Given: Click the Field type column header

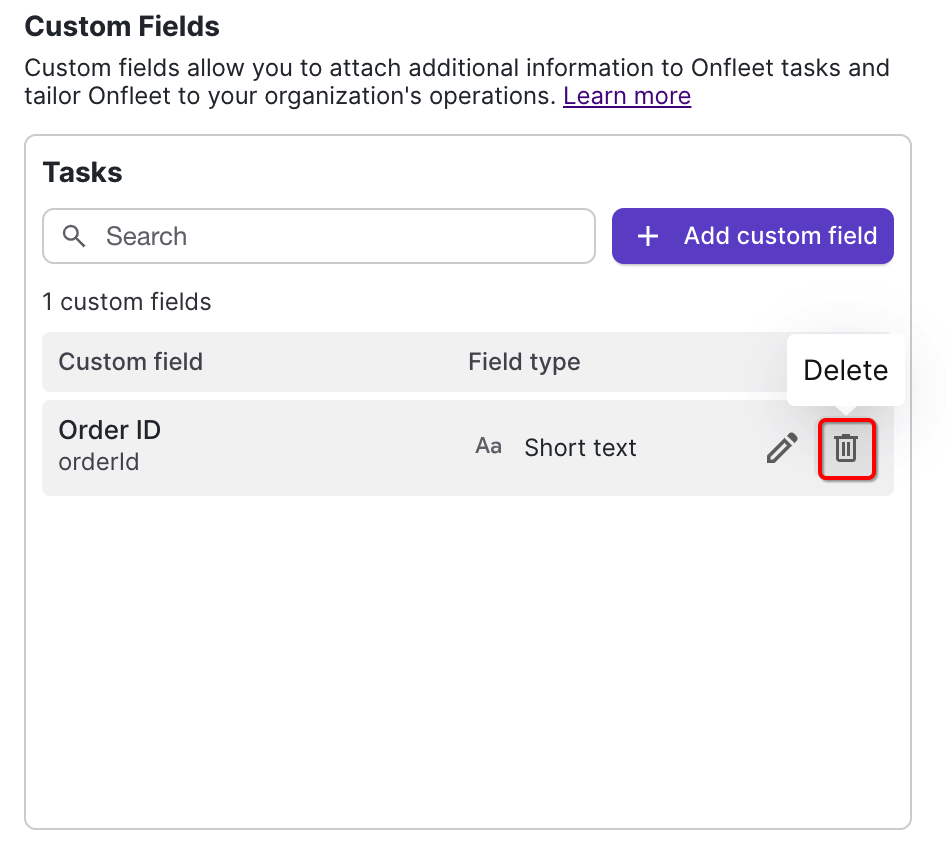Looking at the screenshot, I should pos(524,361).
